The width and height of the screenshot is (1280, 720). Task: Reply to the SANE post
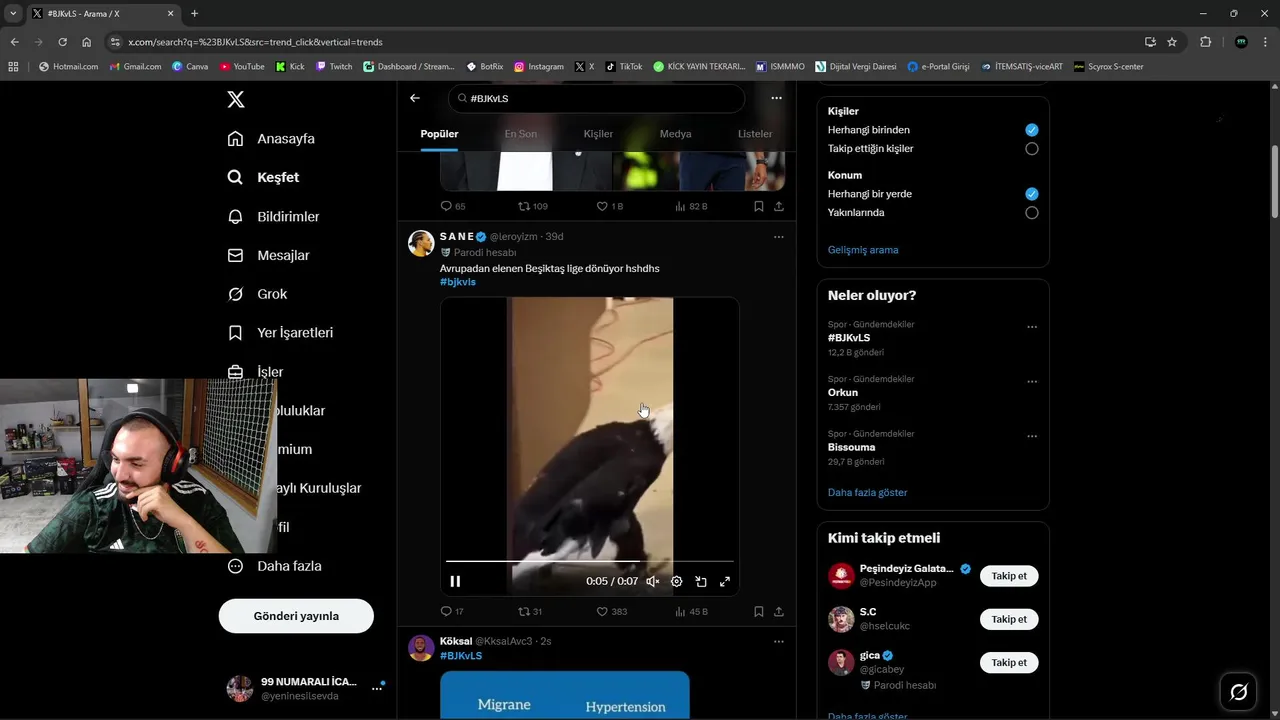pyautogui.click(x=452, y=611)
